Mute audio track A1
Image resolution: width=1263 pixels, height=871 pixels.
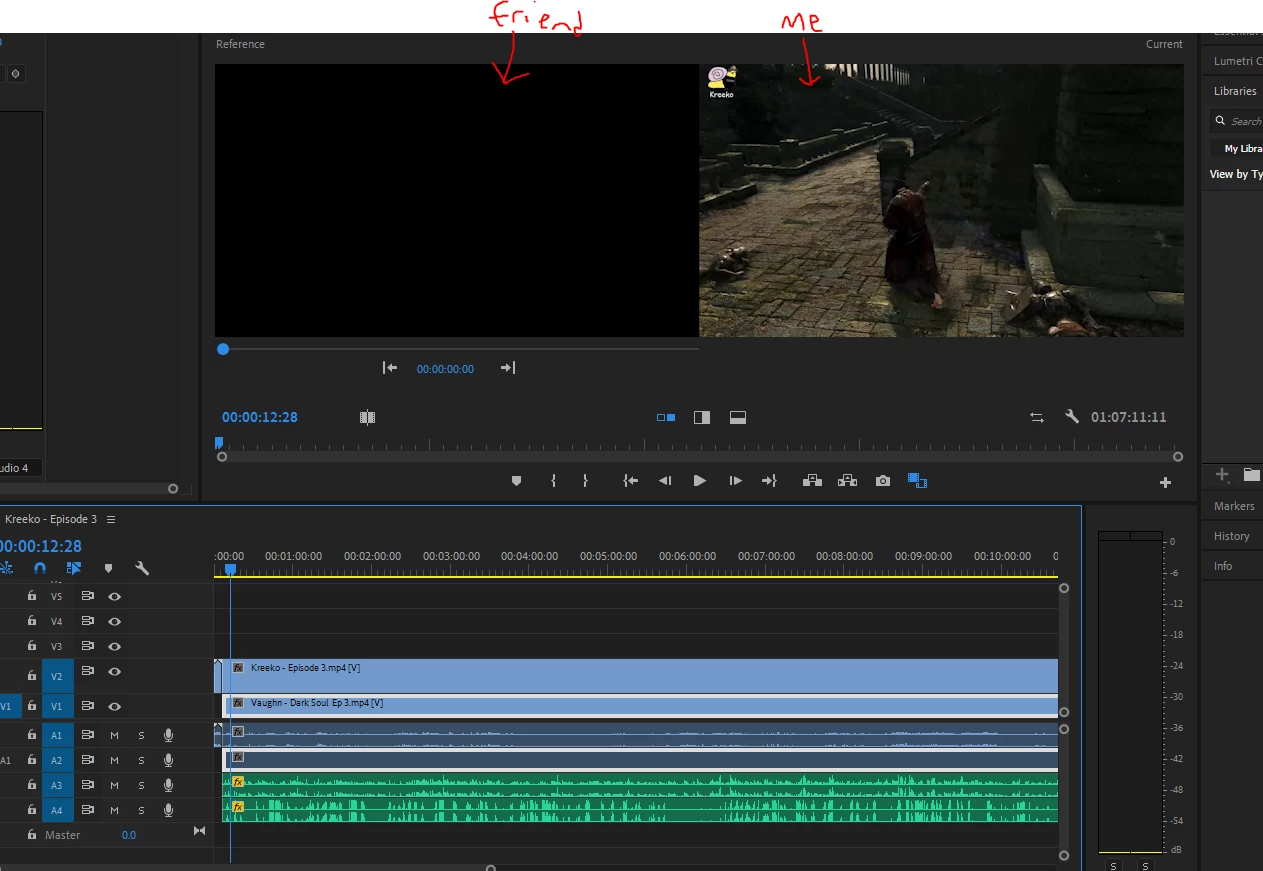point(114,735)
